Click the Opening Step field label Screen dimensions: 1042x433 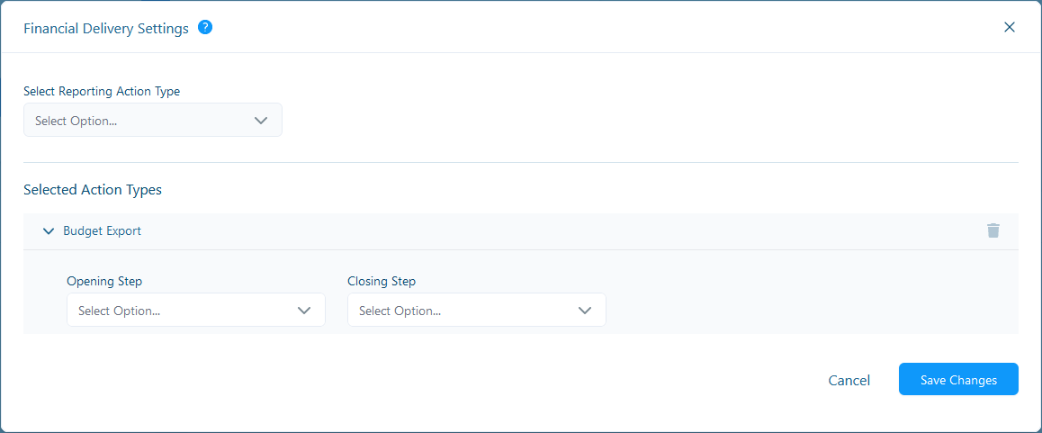104,281
